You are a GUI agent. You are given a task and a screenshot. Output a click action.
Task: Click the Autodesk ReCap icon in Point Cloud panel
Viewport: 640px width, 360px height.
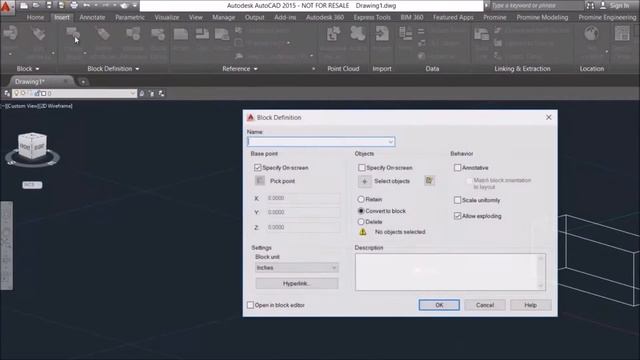pos(333,34)
